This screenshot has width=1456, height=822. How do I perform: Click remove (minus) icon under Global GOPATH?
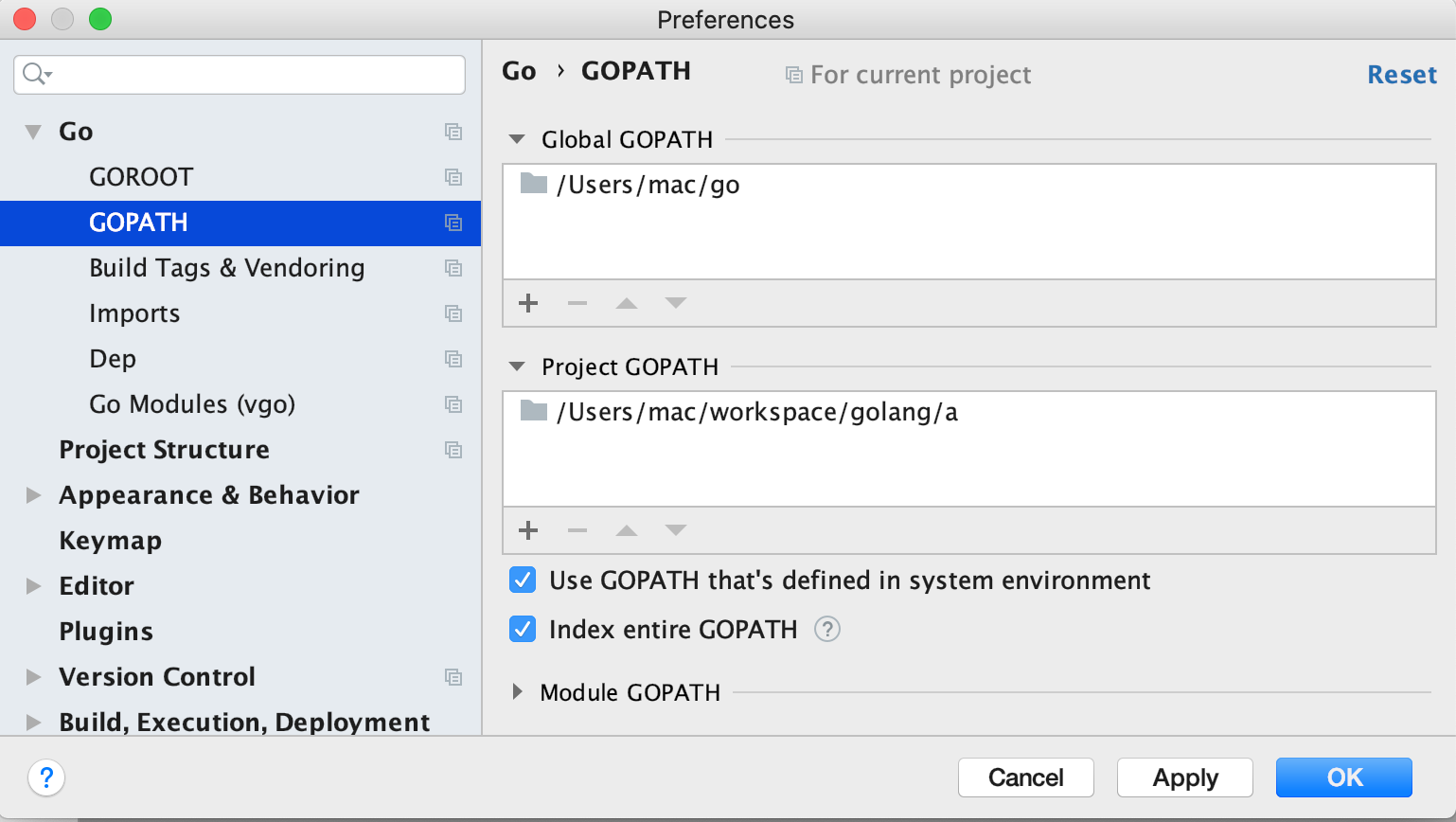[x=577, y=303]
